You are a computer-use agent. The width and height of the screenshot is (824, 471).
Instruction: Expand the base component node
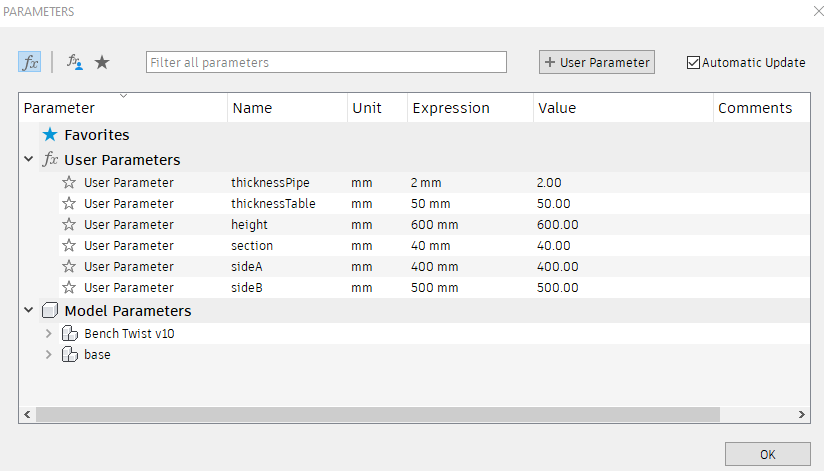(x=48, y=354)
